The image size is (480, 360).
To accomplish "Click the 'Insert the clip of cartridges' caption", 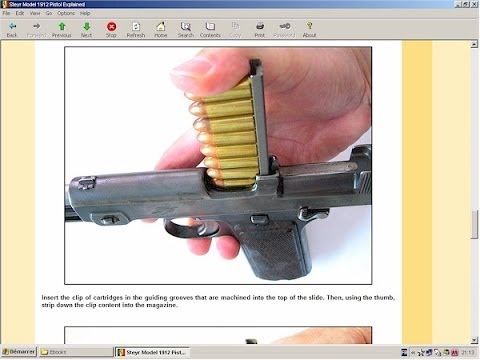I will 218,301.
